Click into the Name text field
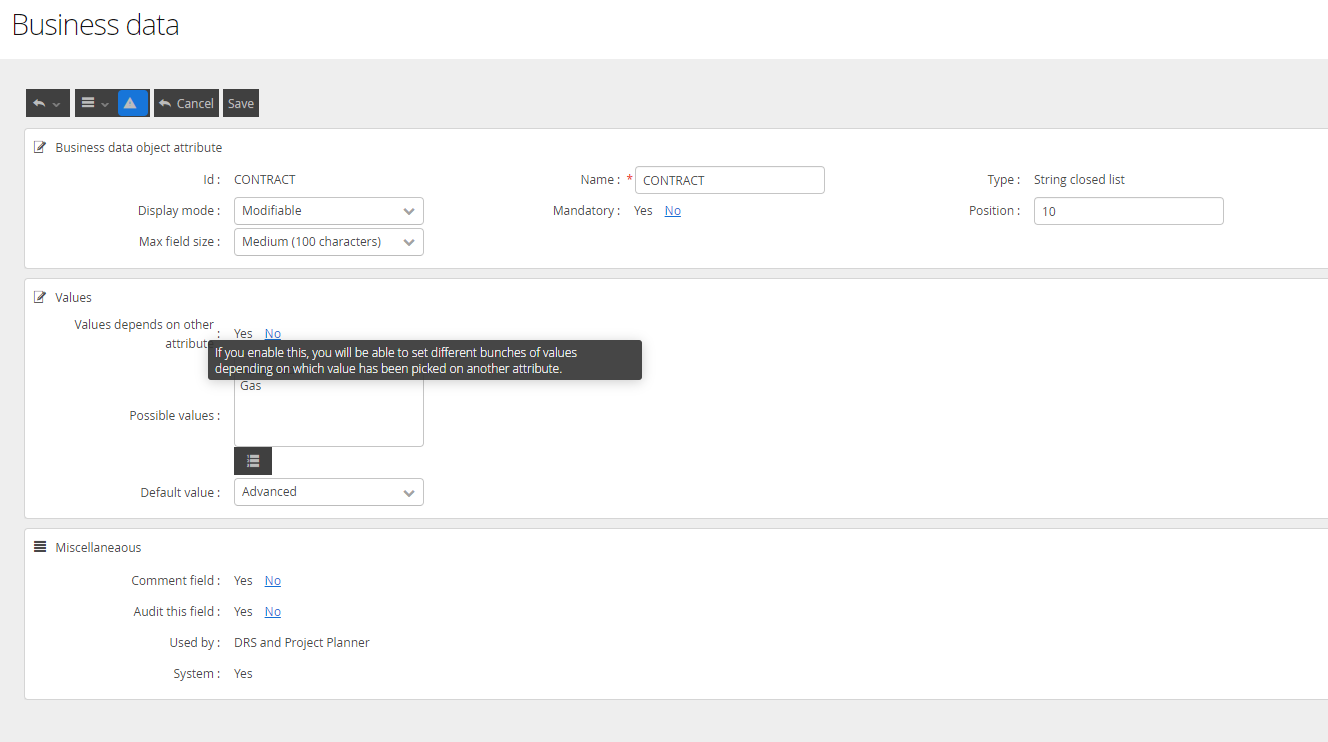This screenshot has height=742, width=1328. 729,180
